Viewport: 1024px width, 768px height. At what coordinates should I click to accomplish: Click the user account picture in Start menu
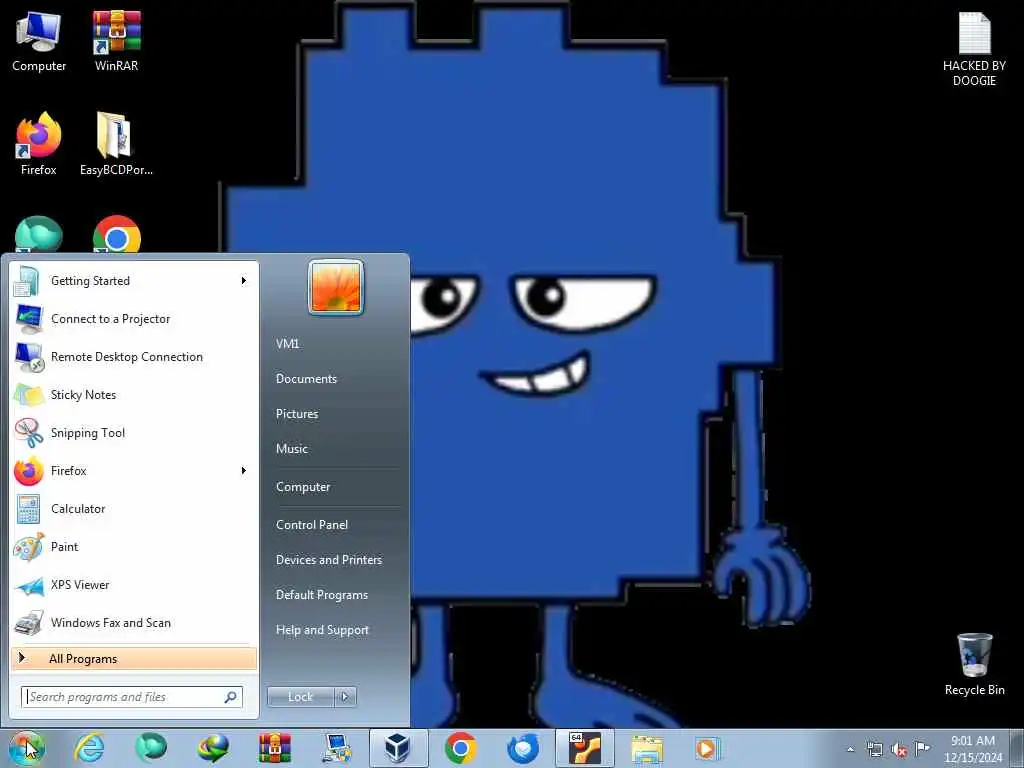coord(336,287)
